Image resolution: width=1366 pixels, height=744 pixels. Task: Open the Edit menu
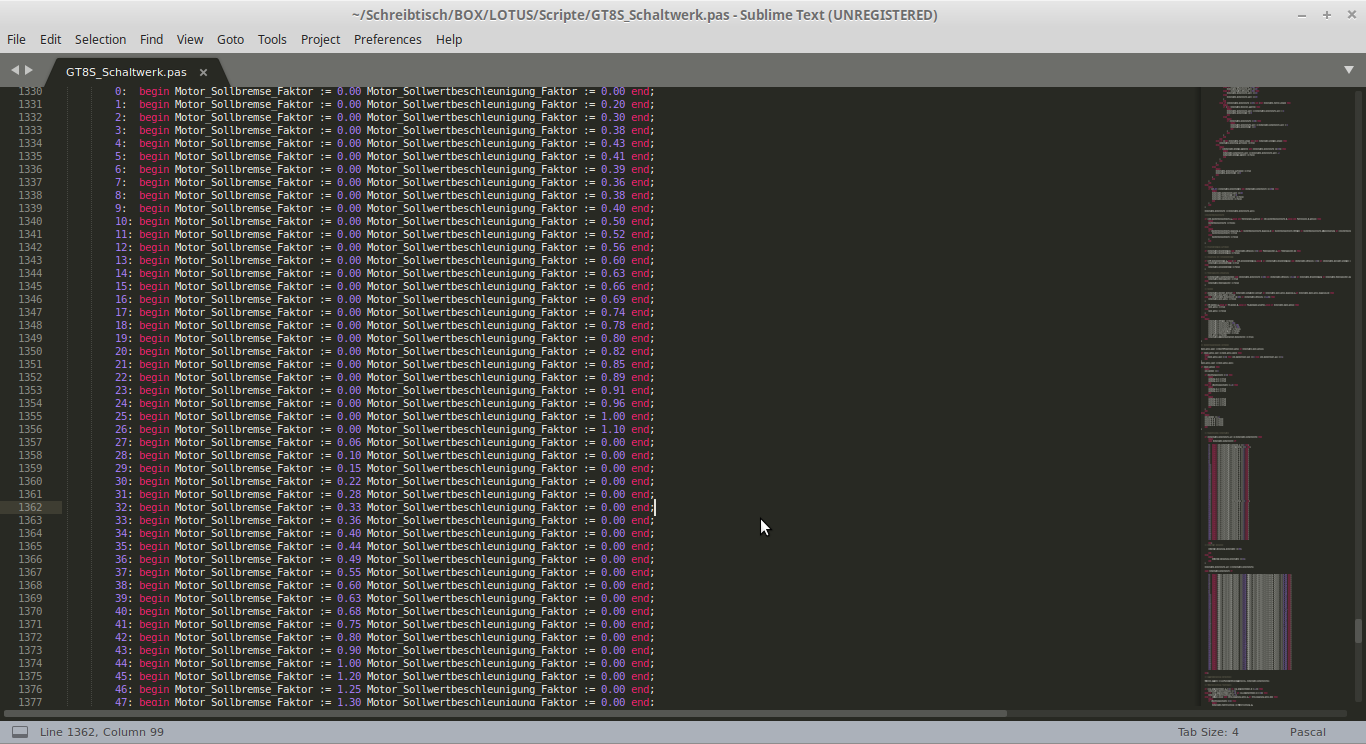(50, 39)
